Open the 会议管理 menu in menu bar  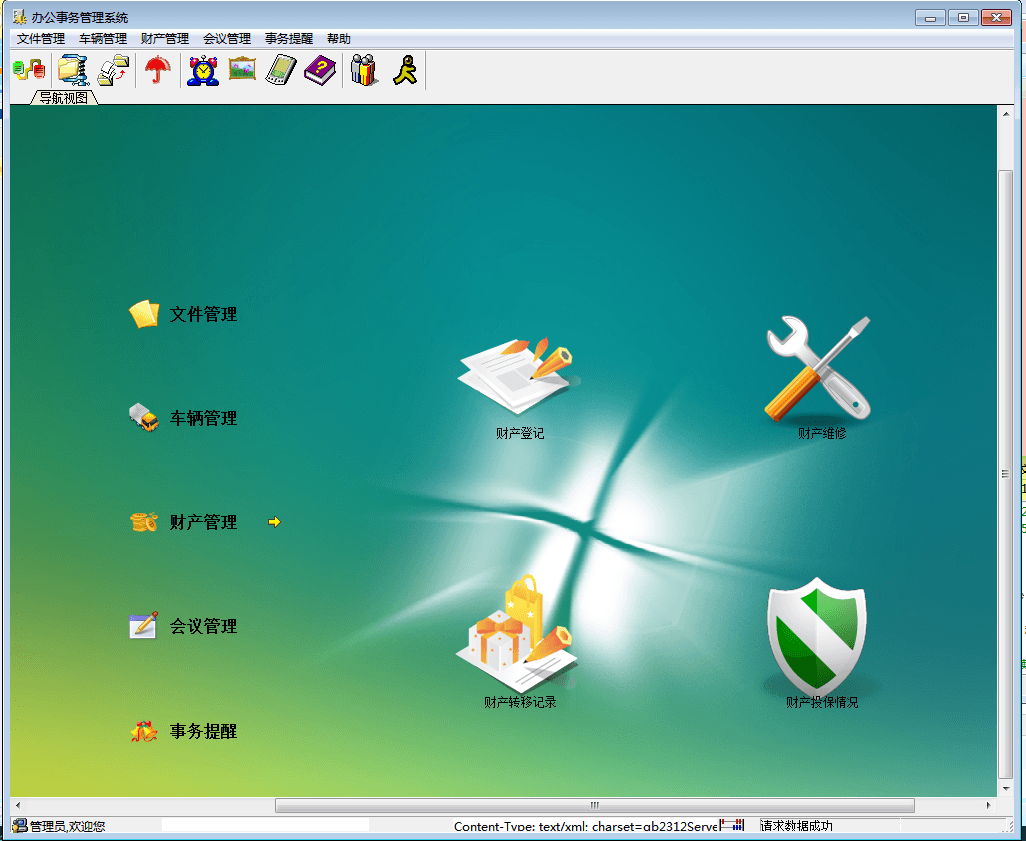[x=227, y=39]
